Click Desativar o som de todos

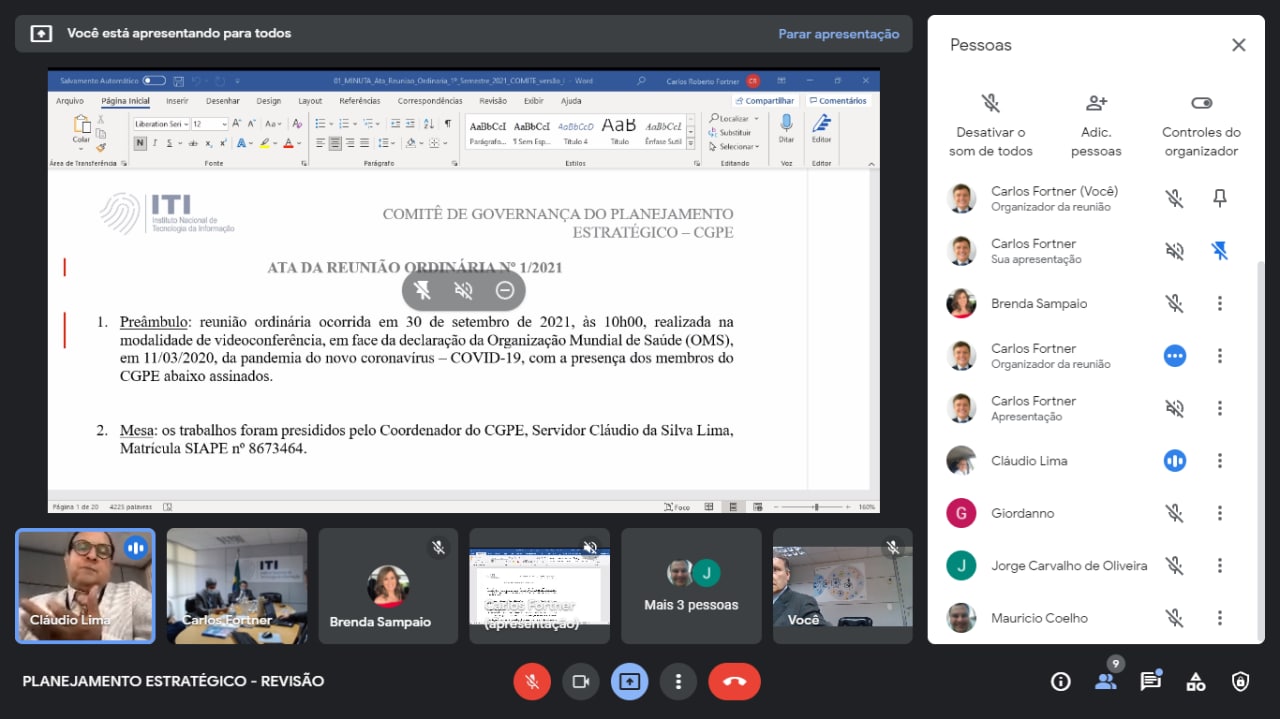[x=990, y=127]
